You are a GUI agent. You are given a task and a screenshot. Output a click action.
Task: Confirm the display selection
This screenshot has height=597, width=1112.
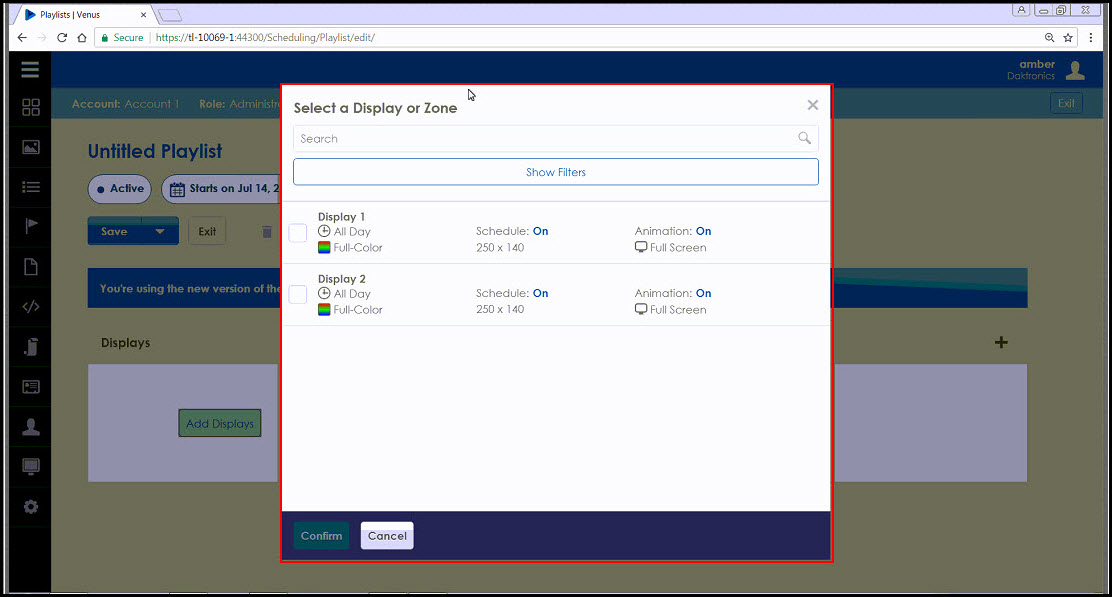[321, 535]
